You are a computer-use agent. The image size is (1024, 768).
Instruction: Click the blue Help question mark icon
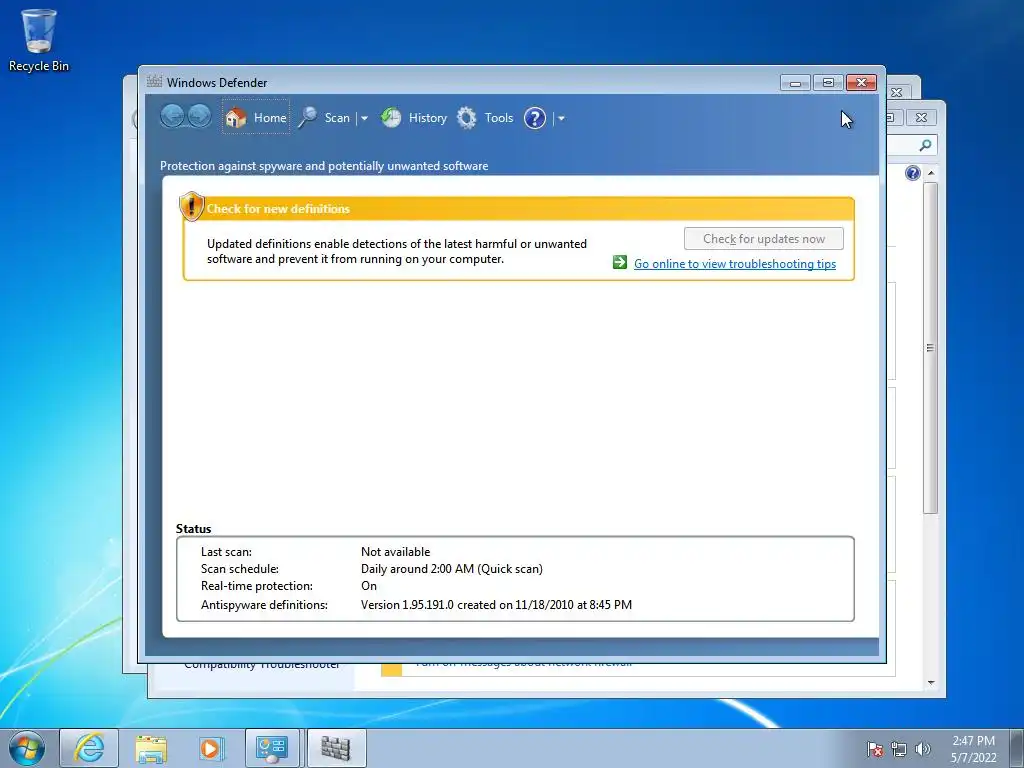(535, 118)
